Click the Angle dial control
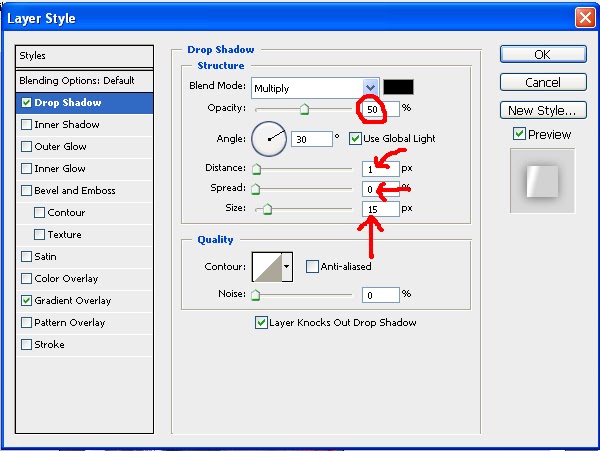Viewport: 600px width, 451px height. [x=269, y=139]
